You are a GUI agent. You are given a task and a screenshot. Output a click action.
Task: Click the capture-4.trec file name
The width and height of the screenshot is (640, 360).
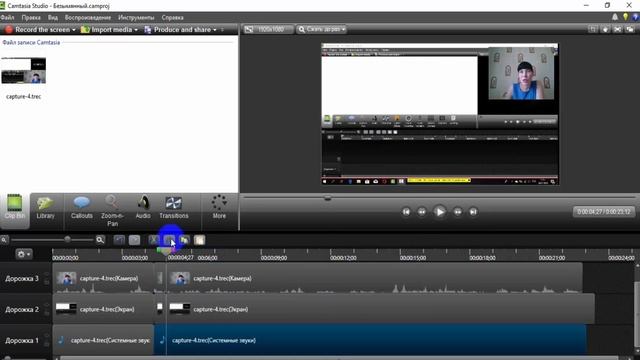point(24,97)
